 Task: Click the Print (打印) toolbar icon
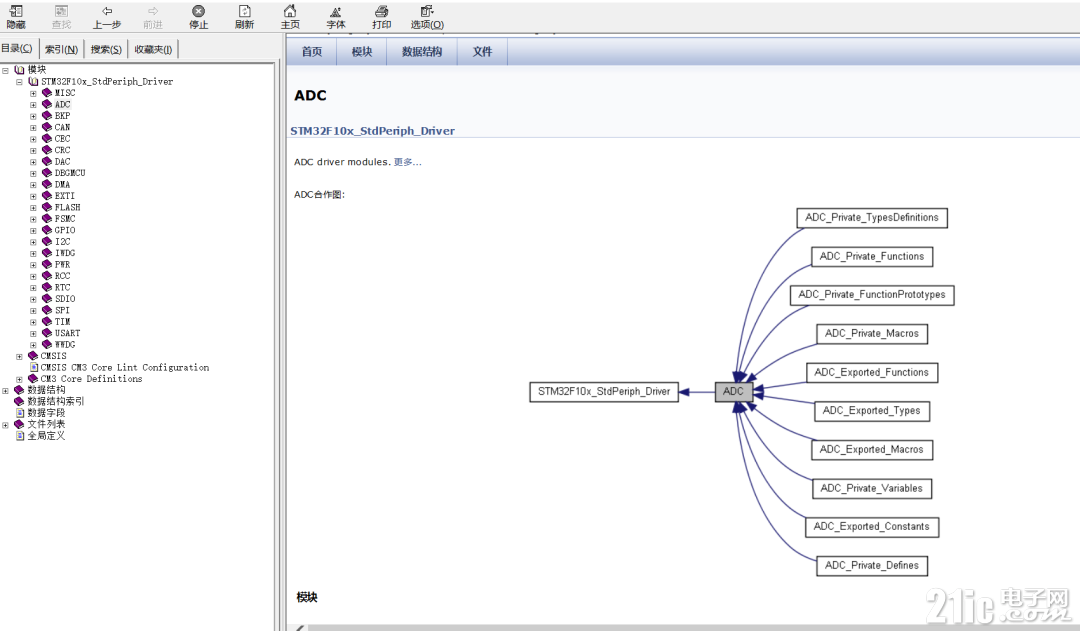[x=382, y=12]
